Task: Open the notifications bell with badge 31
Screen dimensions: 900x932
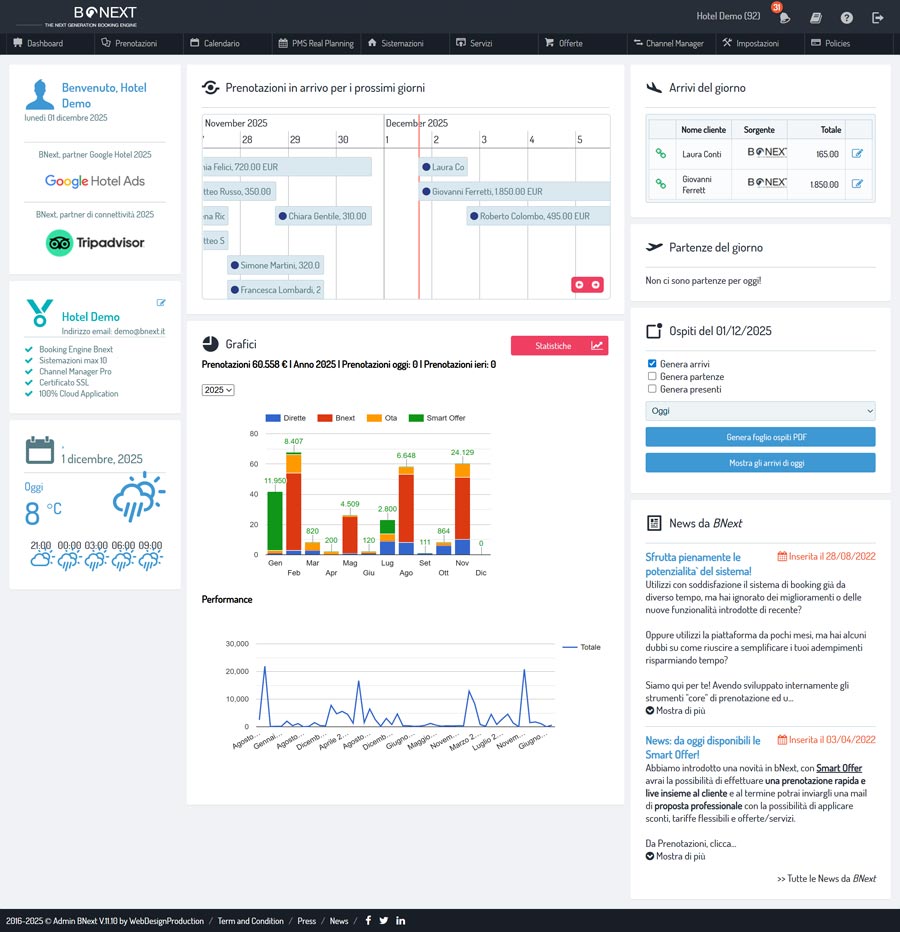Action: pos(785,17)
